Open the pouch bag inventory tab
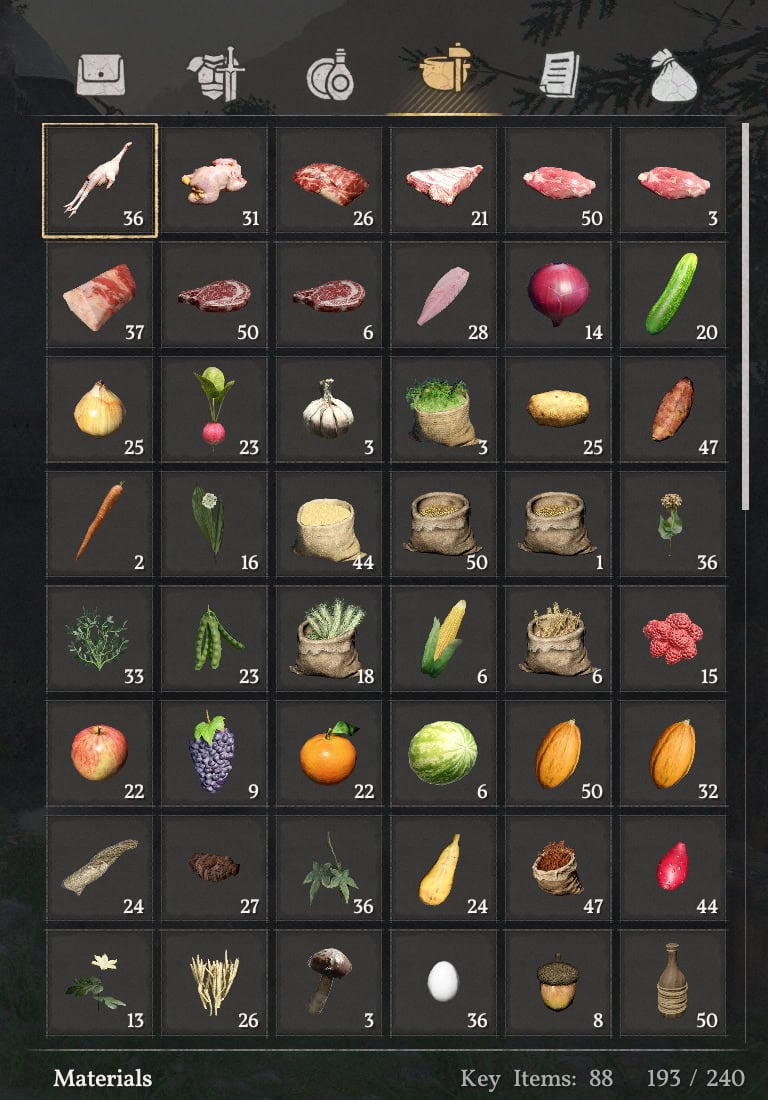The height and width of the screenshot is (1100, 768). pyautogui.click(x=101, y=75)
